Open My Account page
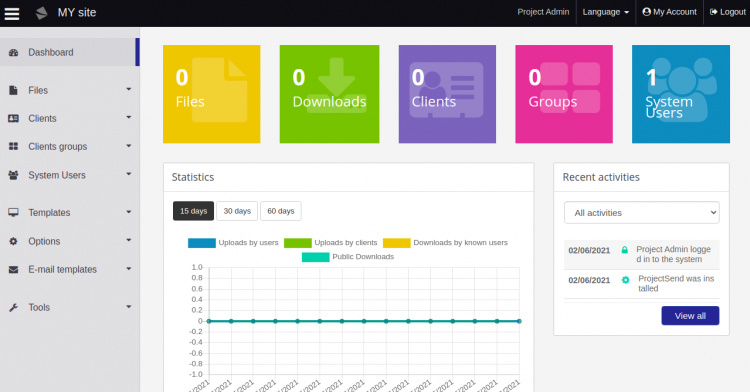 pyautogui.click(x=670, y=12)
